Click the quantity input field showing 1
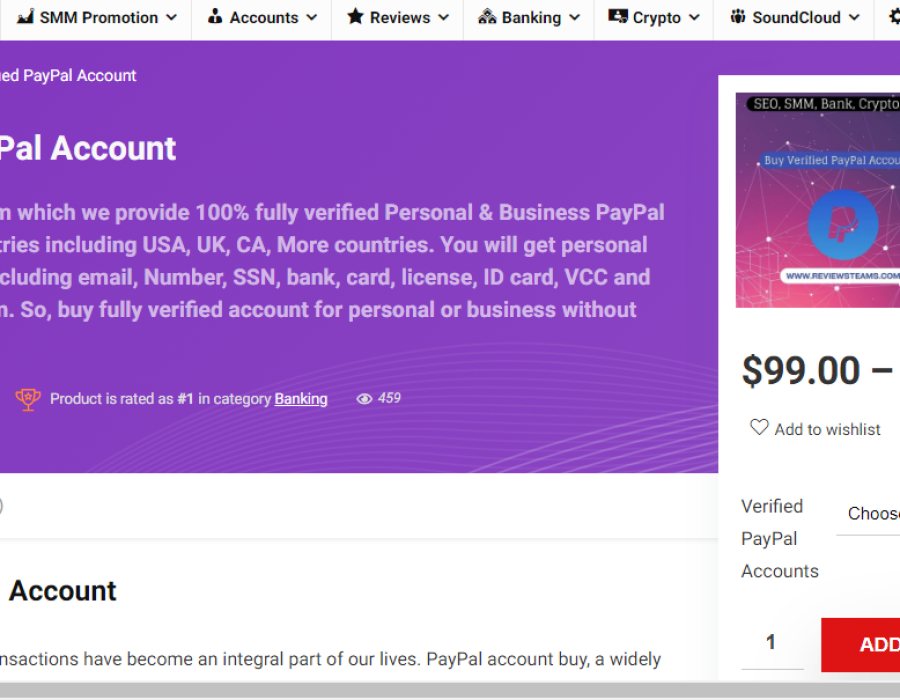The height and width of the screenshot is (700, 900). [x=771, y=643]
